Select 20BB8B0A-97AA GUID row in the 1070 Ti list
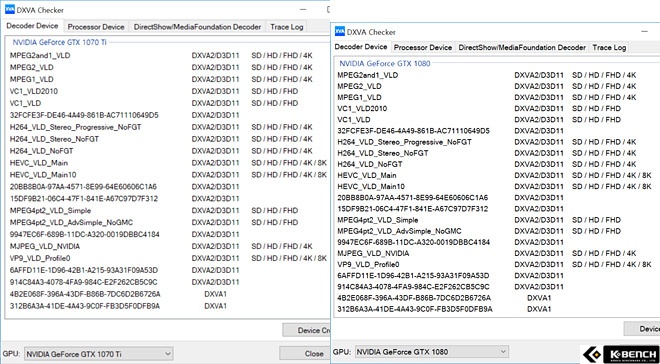 pyautogui.click(x=168, y=186)
